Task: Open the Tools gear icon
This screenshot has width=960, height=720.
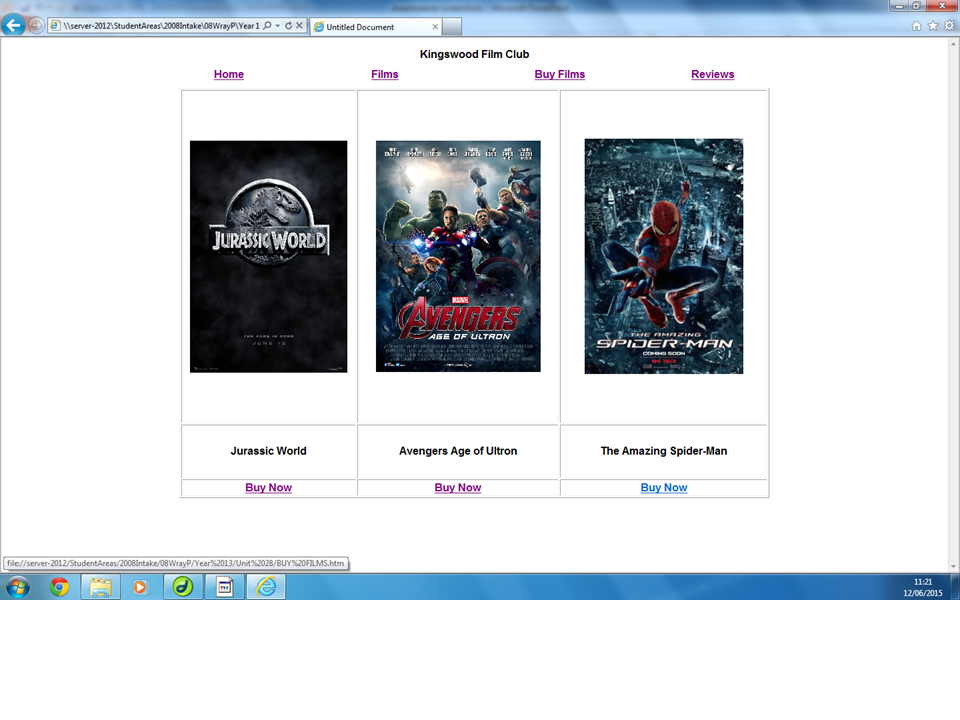Action: [949, 26]
